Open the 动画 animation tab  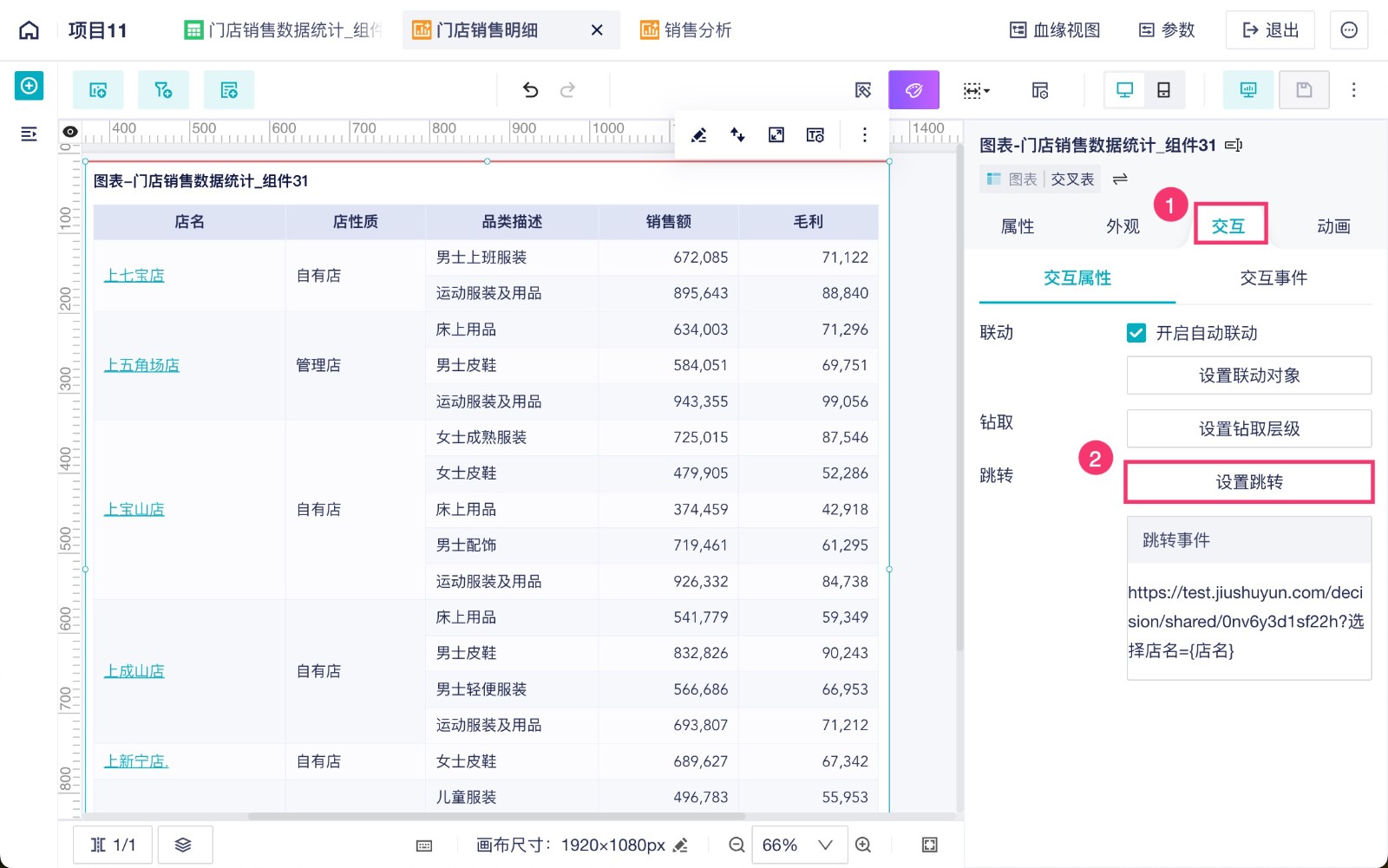click(1333, 226)
